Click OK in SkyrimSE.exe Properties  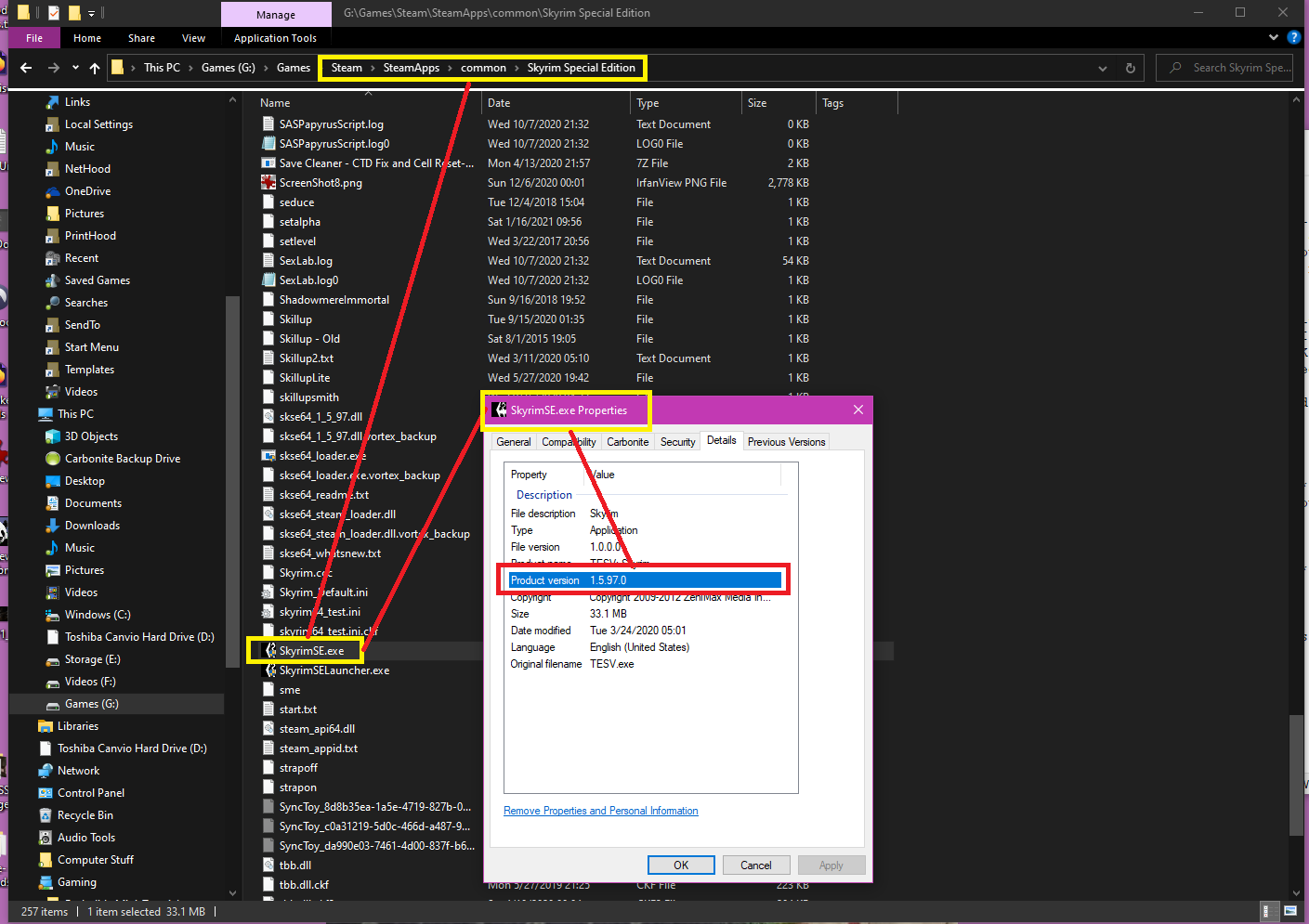coord(681,865)
